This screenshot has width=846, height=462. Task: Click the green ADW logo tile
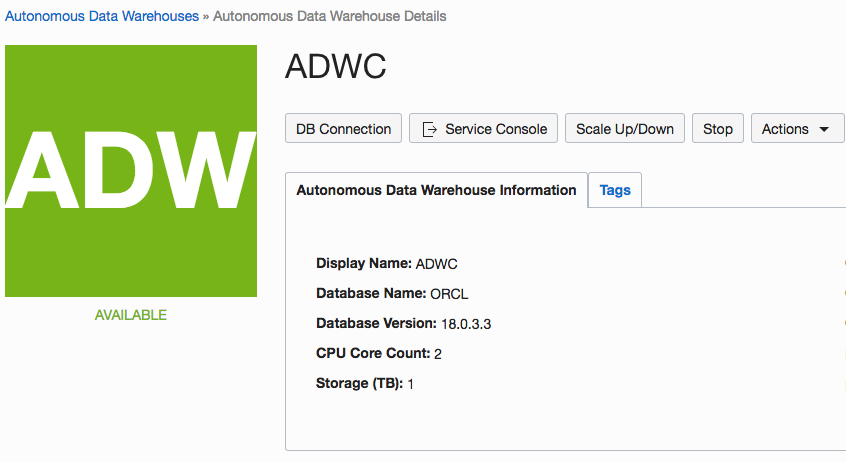point(131,171)
